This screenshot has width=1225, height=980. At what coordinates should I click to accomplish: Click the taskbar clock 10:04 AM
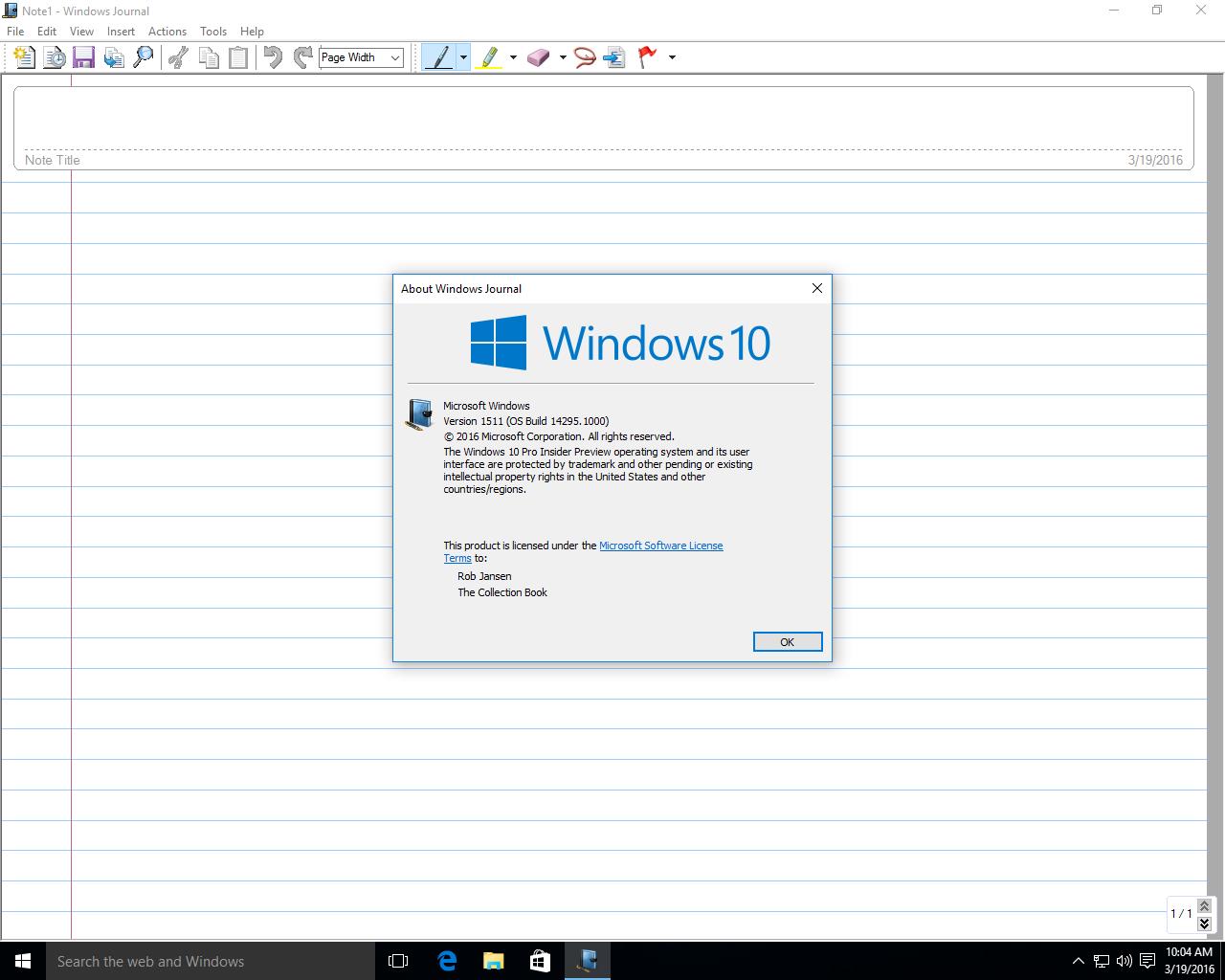click(x=1189, y=961)
